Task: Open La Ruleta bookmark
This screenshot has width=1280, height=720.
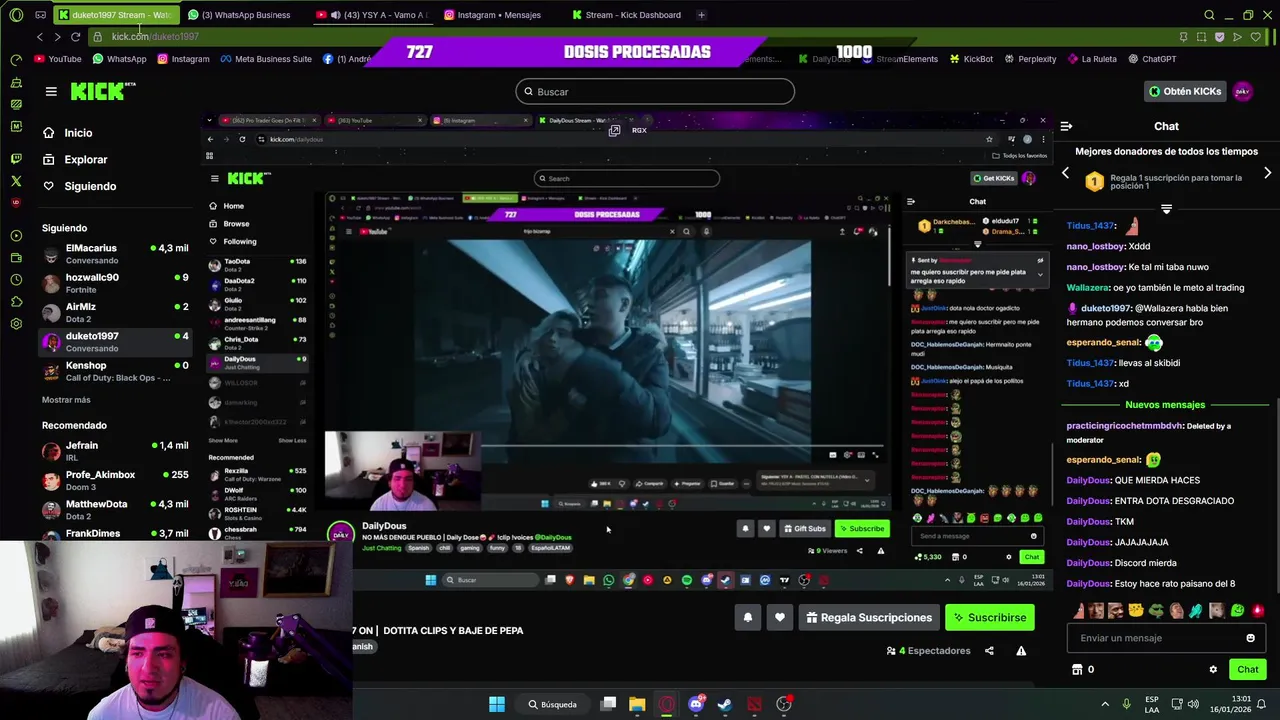Action: (1092, 59)
